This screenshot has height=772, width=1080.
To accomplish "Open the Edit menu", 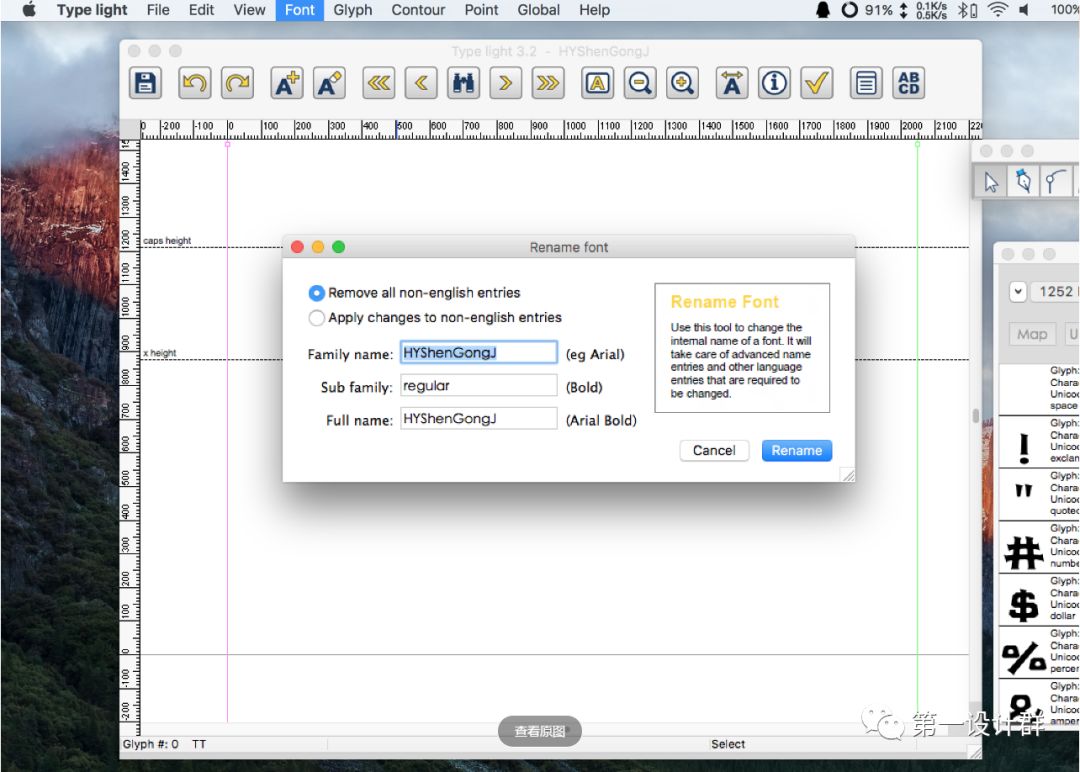I will coord(201,10).
